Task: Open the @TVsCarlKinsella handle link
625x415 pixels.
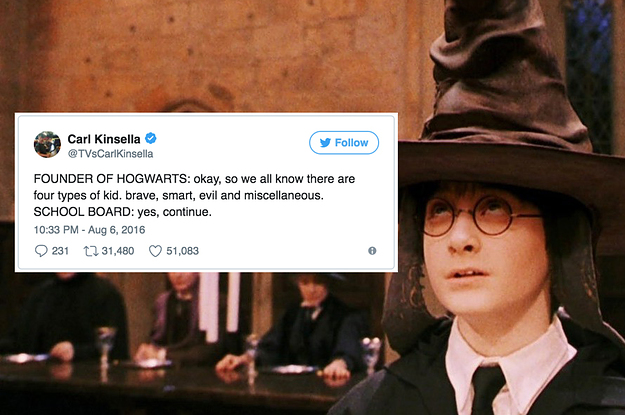Action: pos(110,154)
